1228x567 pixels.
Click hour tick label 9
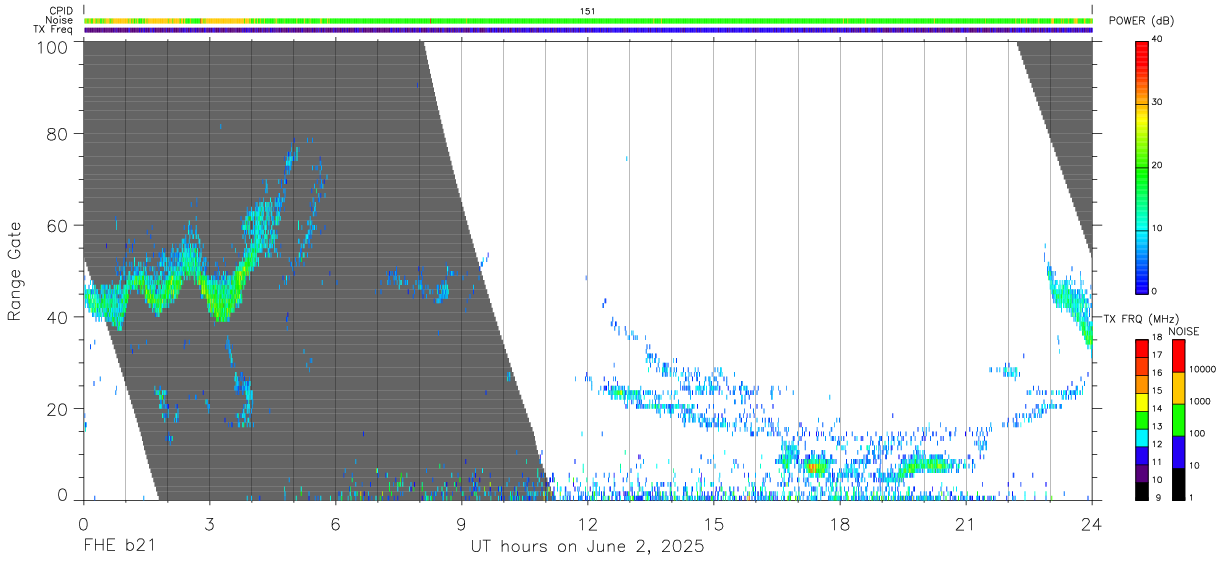coord(462,525)
